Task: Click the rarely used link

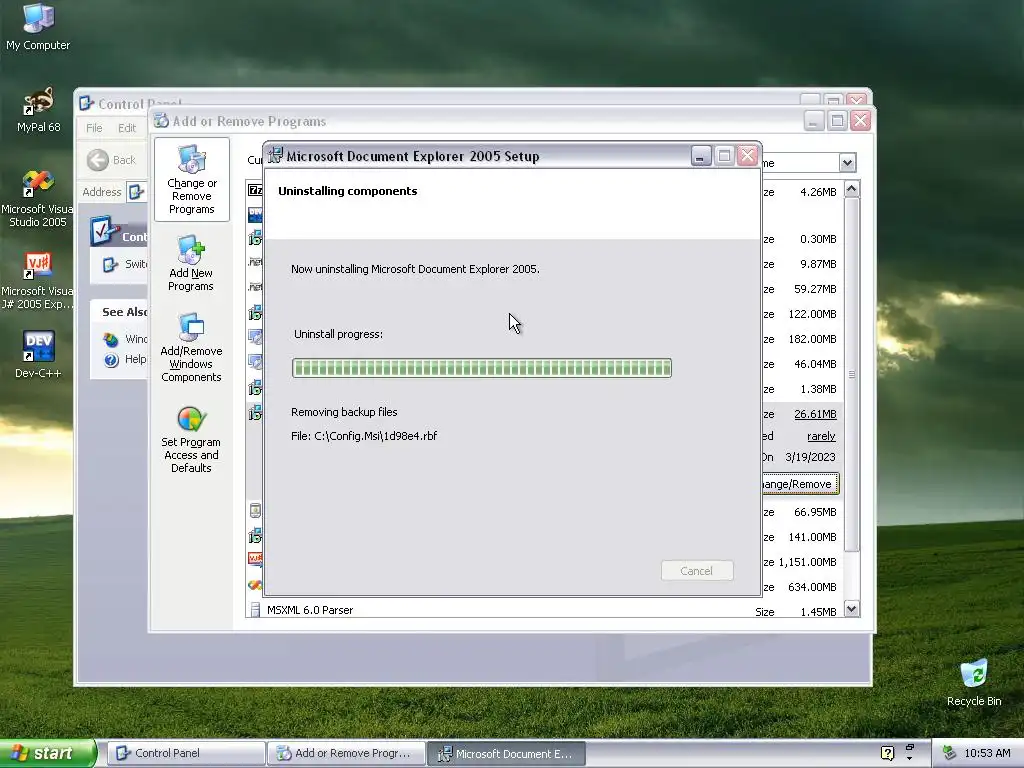Action: (x=821, y=436)
